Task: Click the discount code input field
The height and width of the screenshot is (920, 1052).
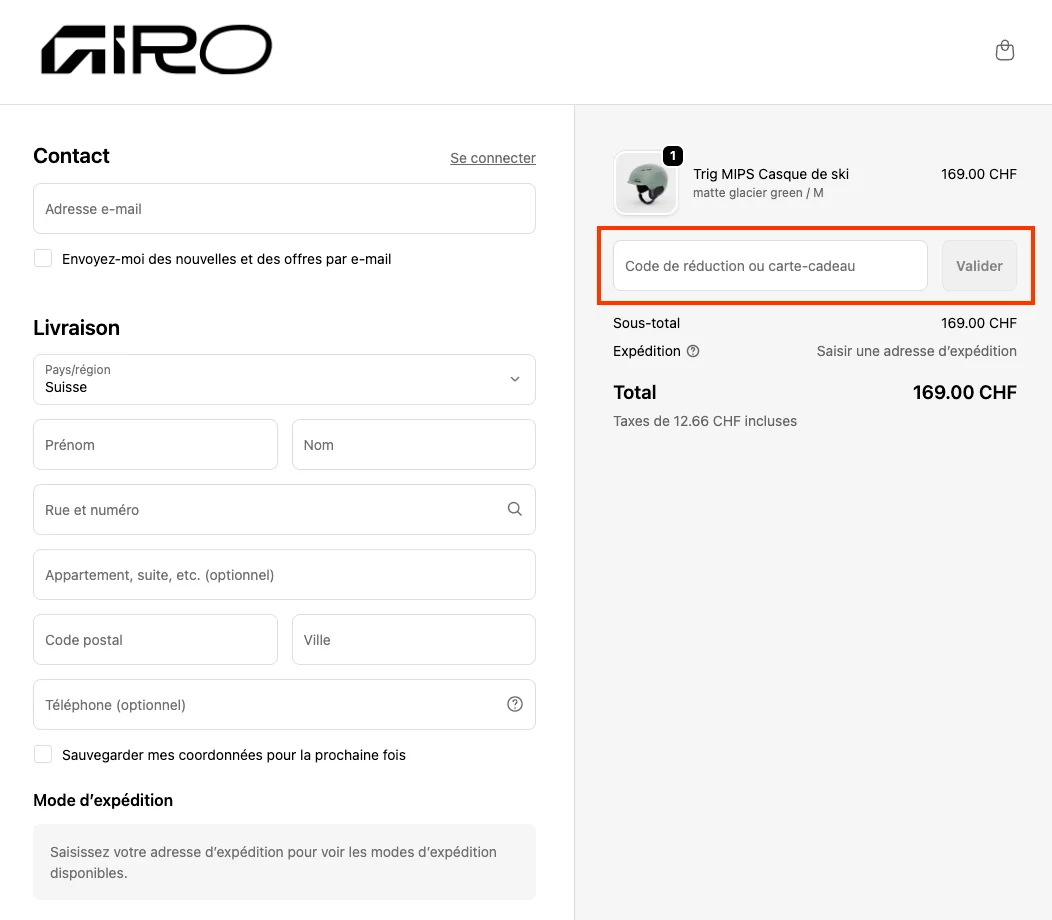Action: (769, 265)
